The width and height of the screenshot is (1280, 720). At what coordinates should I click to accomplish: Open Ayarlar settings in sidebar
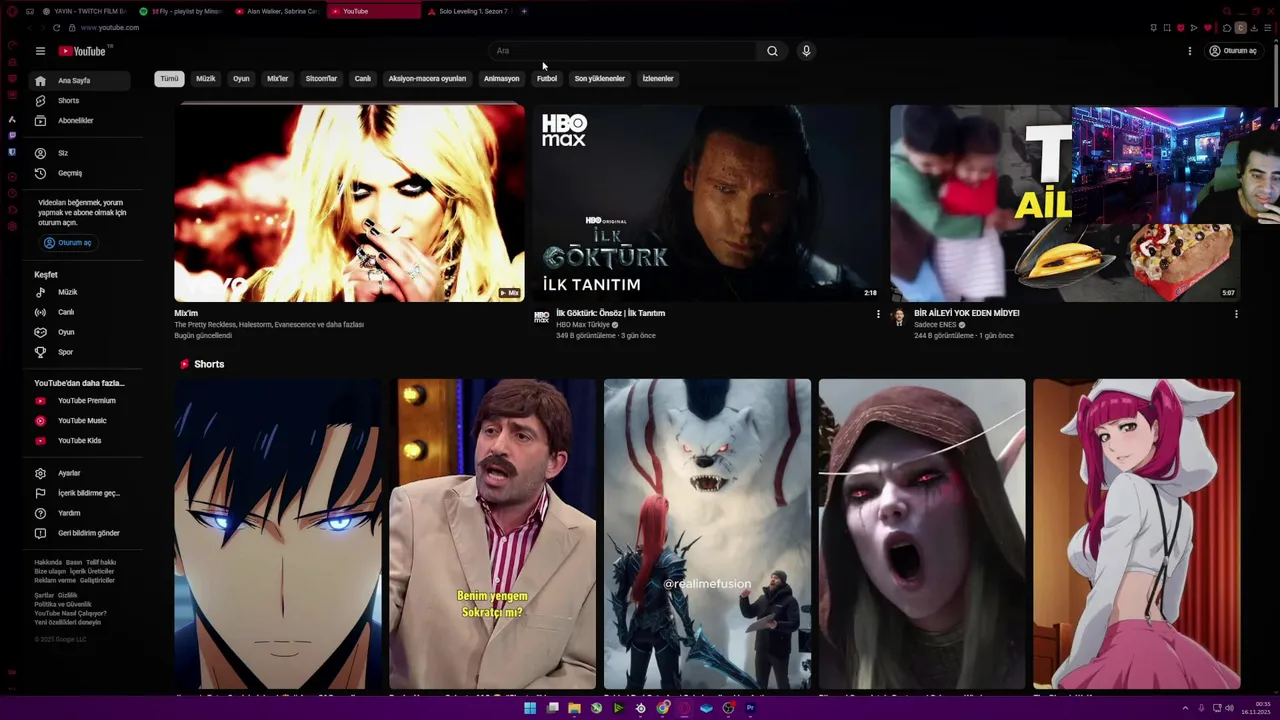coord(81,473)
